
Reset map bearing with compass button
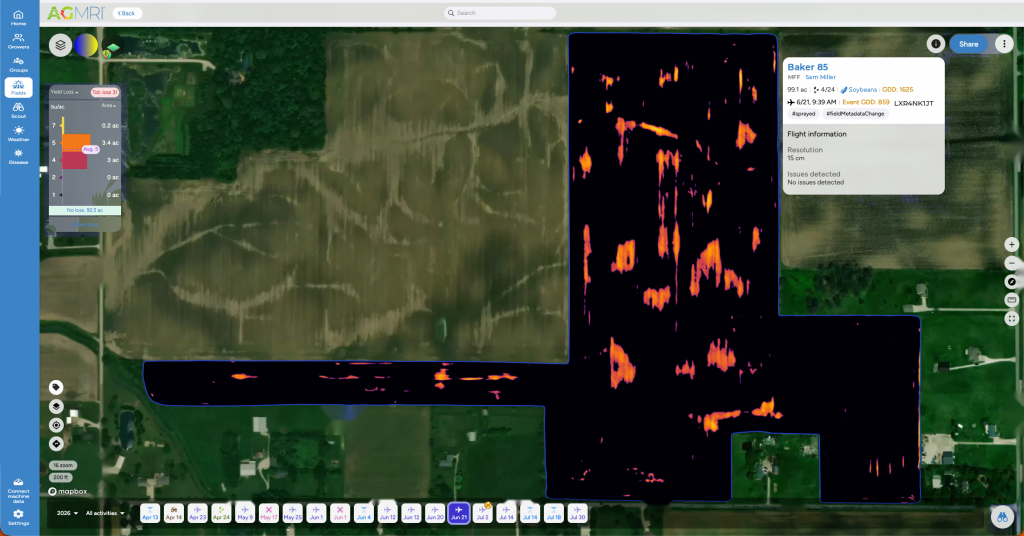click(x=1012, y=281)
